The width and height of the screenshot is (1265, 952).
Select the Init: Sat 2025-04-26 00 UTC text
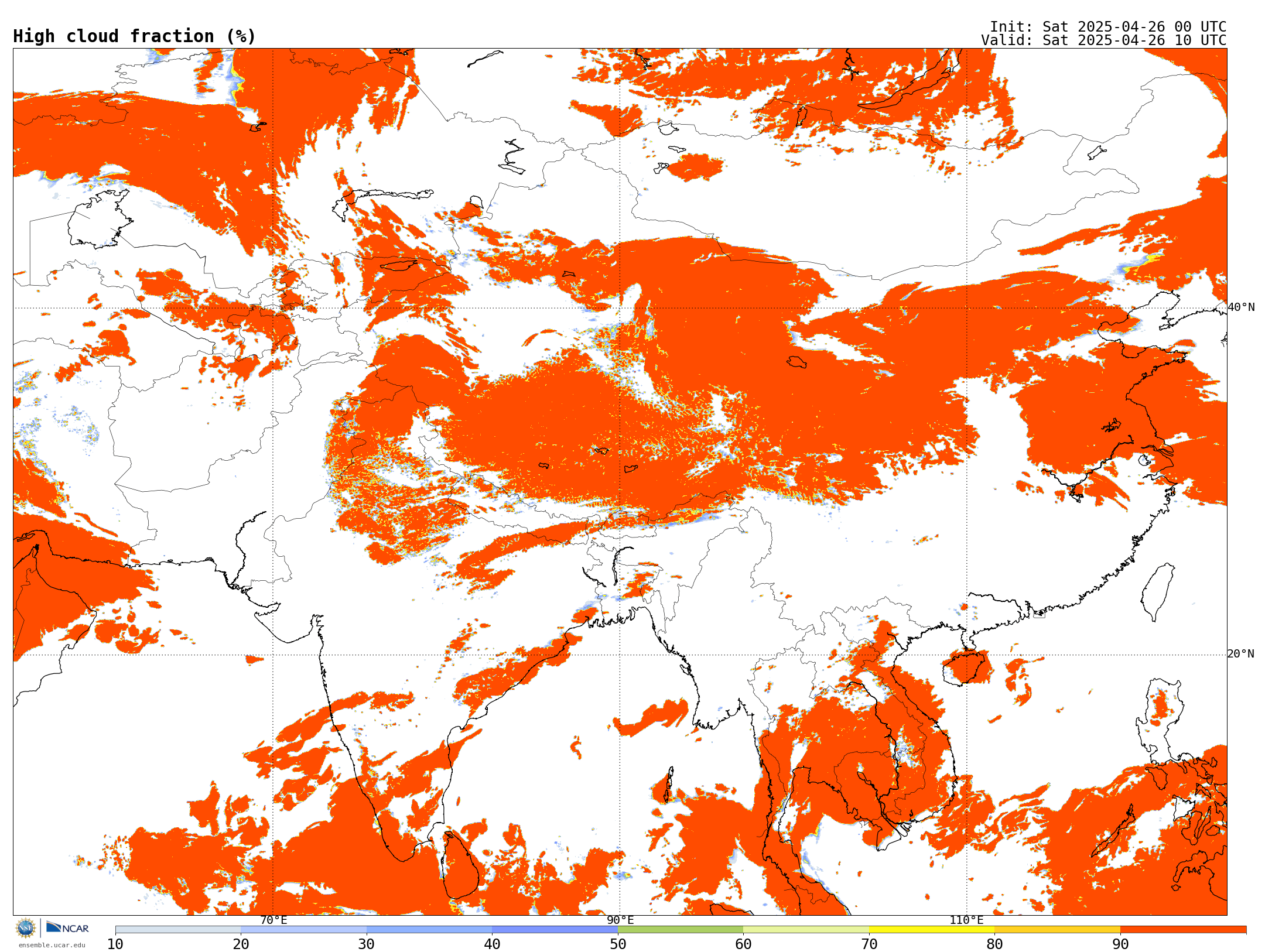(1108, 27)
